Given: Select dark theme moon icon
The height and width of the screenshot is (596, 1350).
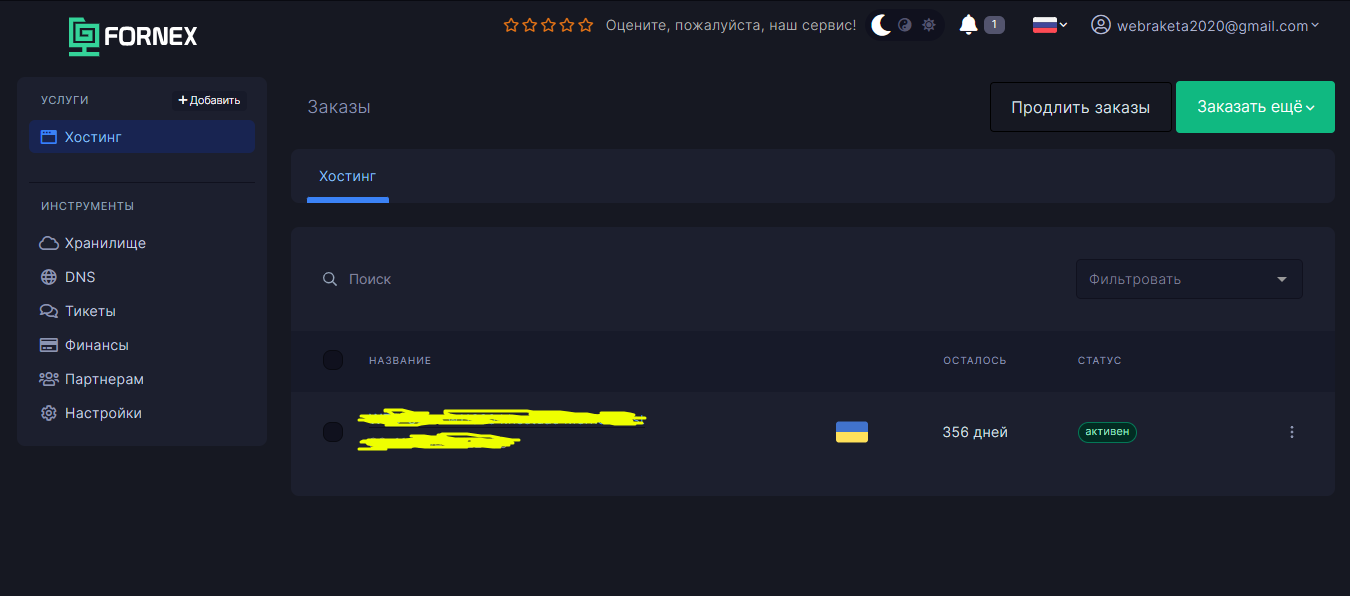Looking at the screenshot, I should tap(881, 25).
